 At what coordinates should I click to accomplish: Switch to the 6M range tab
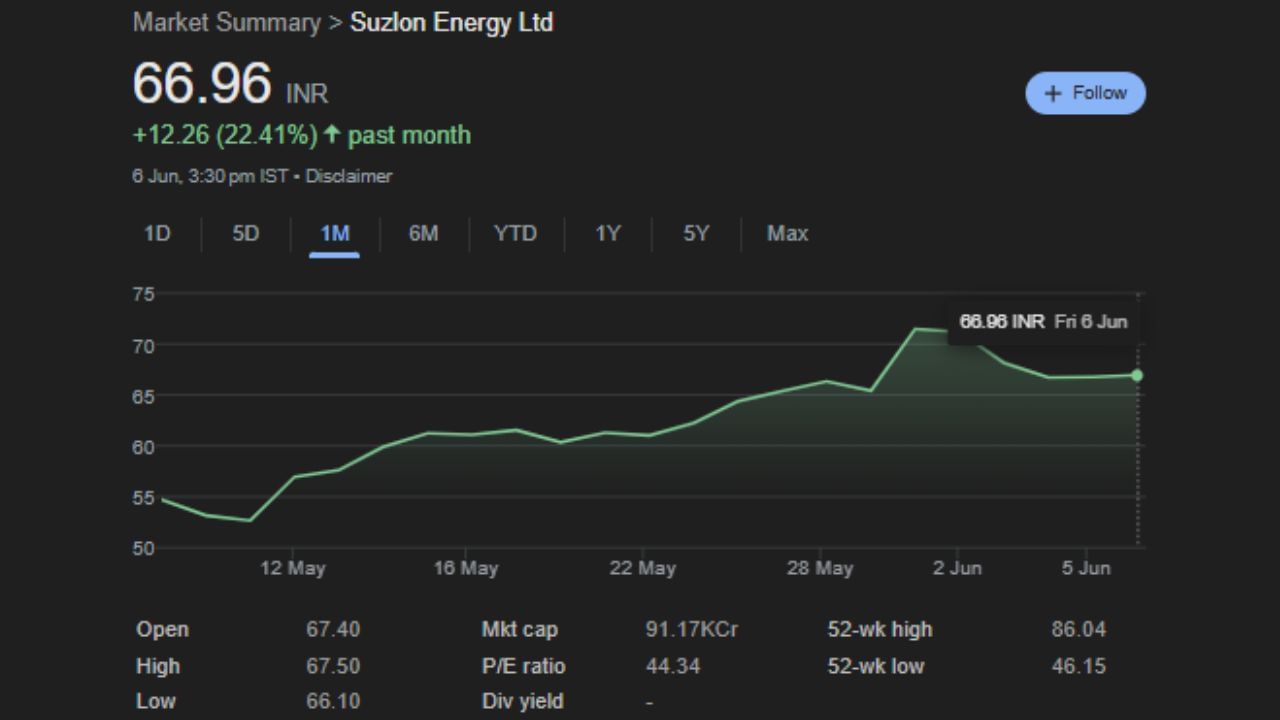click(424, 234)
